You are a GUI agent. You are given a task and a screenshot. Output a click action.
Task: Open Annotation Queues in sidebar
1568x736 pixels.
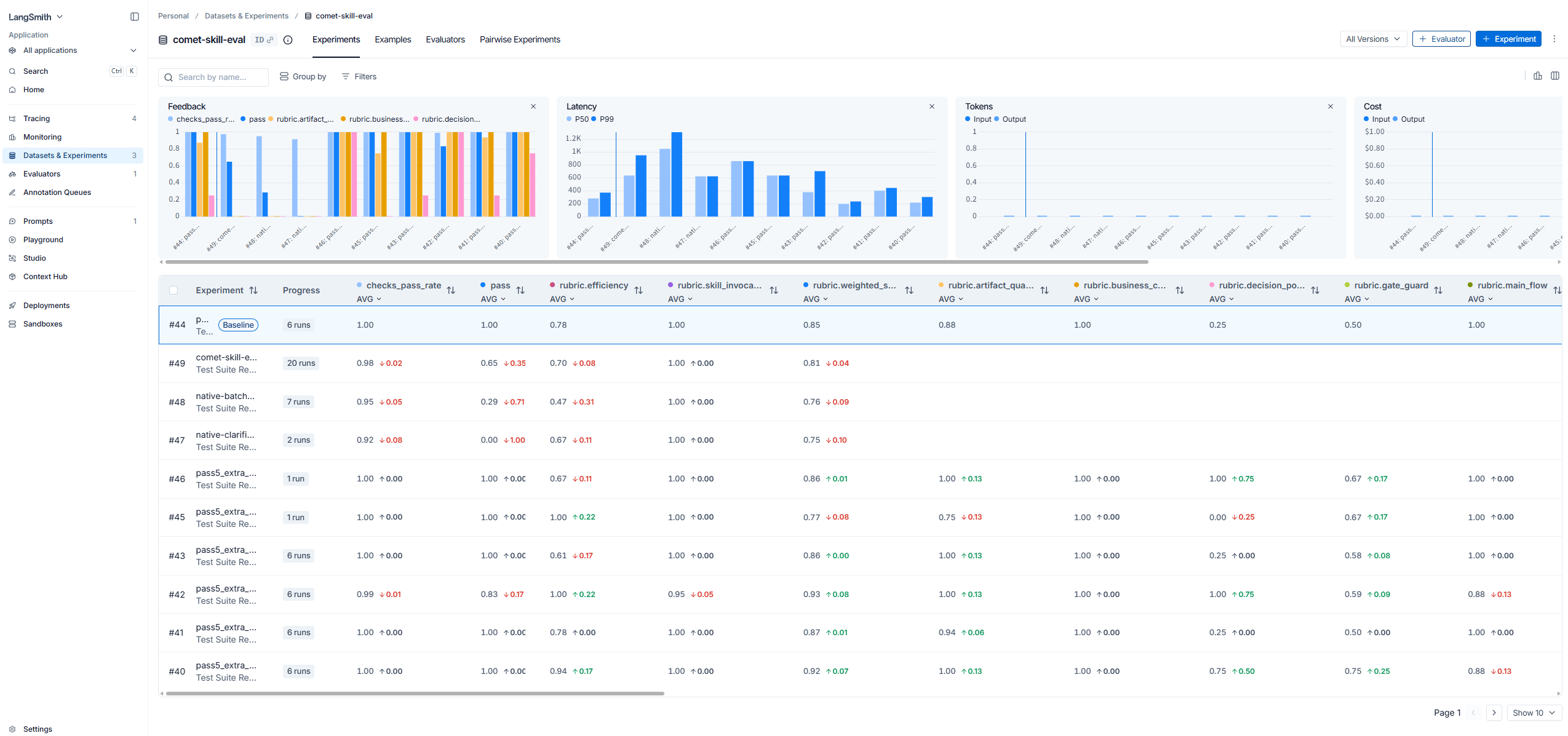[x=73, y=192]
